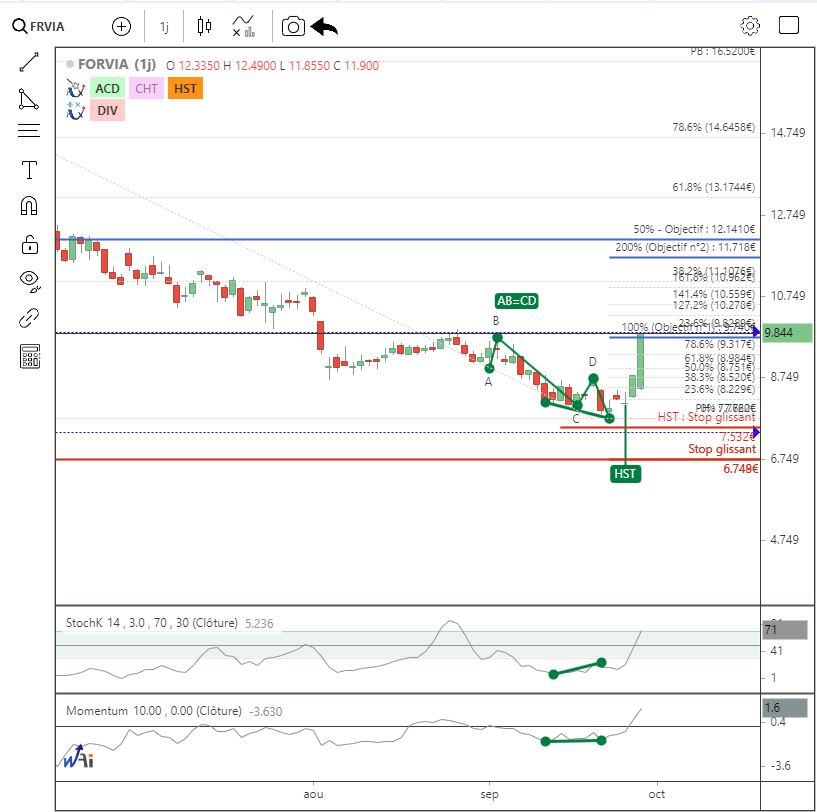Click the 'oct' month label on time axis
Screen dimensions: 817x812
657,794
